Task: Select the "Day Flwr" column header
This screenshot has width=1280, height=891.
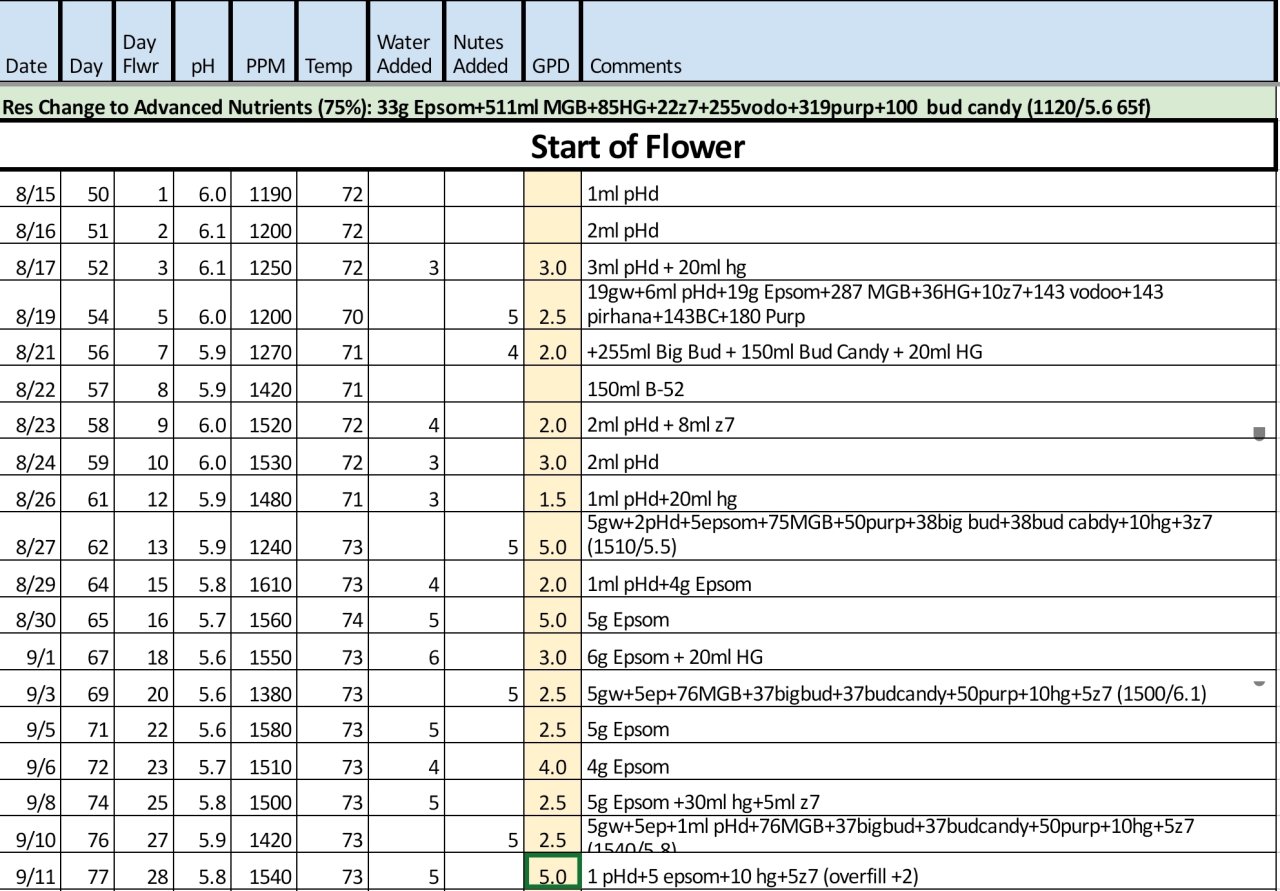Action: coord(145,42)
